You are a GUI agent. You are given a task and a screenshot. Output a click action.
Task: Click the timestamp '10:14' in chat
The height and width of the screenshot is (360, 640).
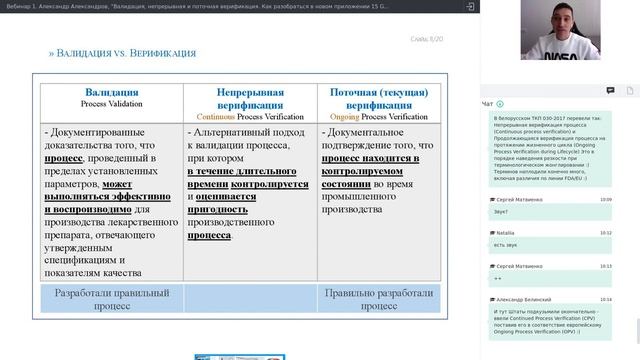606,300
